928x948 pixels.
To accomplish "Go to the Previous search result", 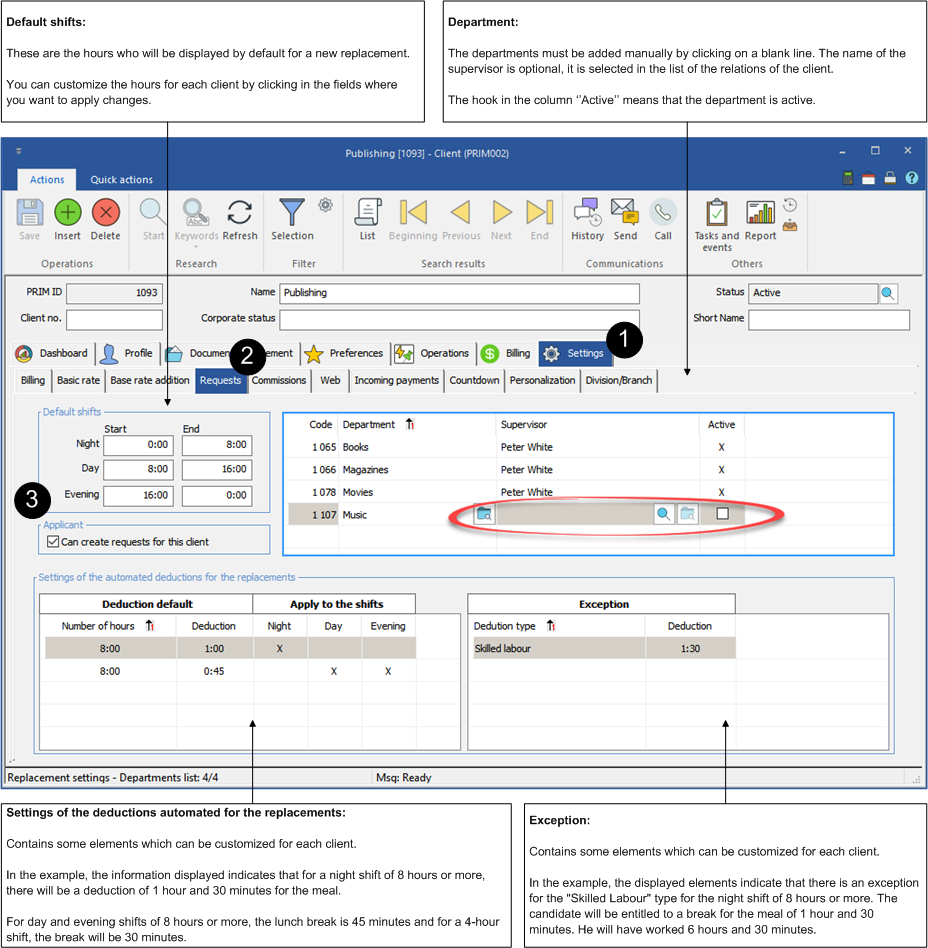I will pos(461,213).
